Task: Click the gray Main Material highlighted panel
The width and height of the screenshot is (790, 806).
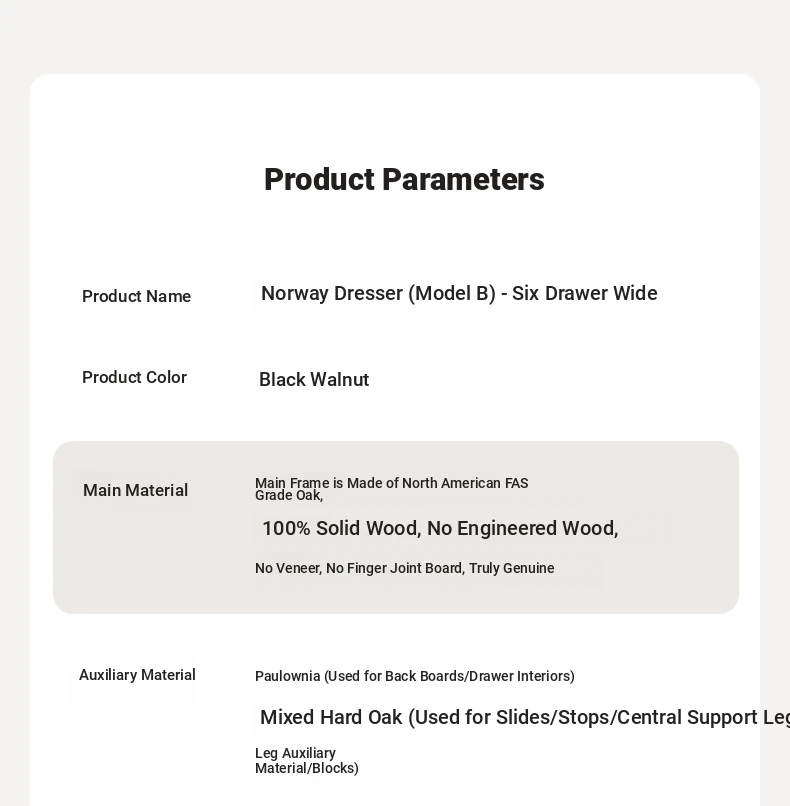Action: [396, 527]
